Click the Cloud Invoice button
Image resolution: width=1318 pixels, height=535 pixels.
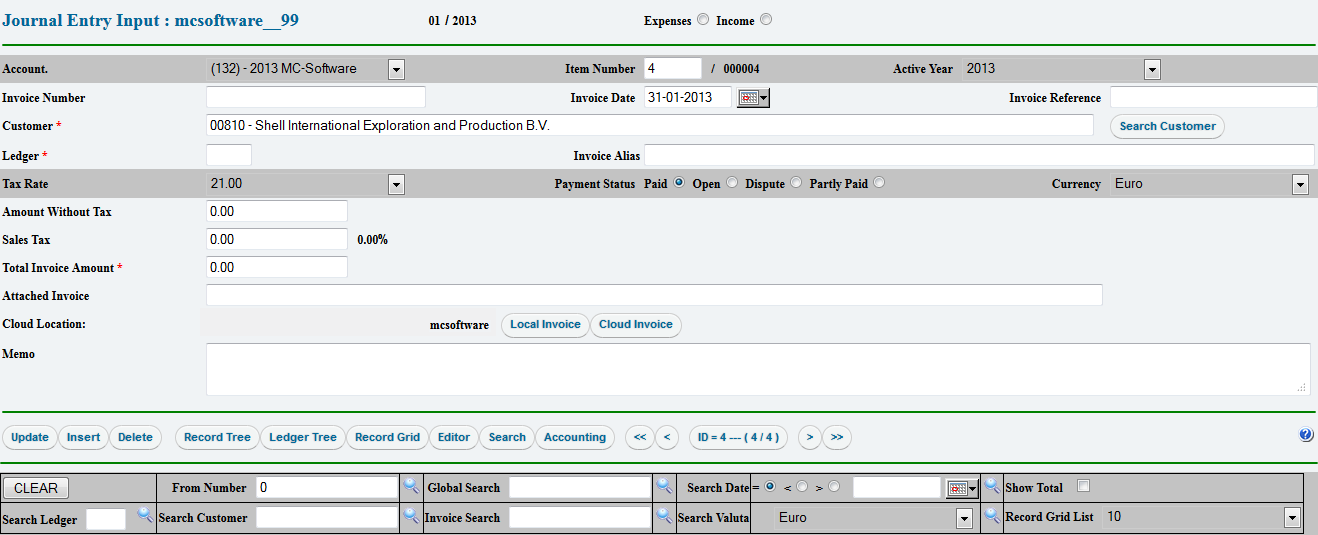pyautogui.click(x=636, y=324)
